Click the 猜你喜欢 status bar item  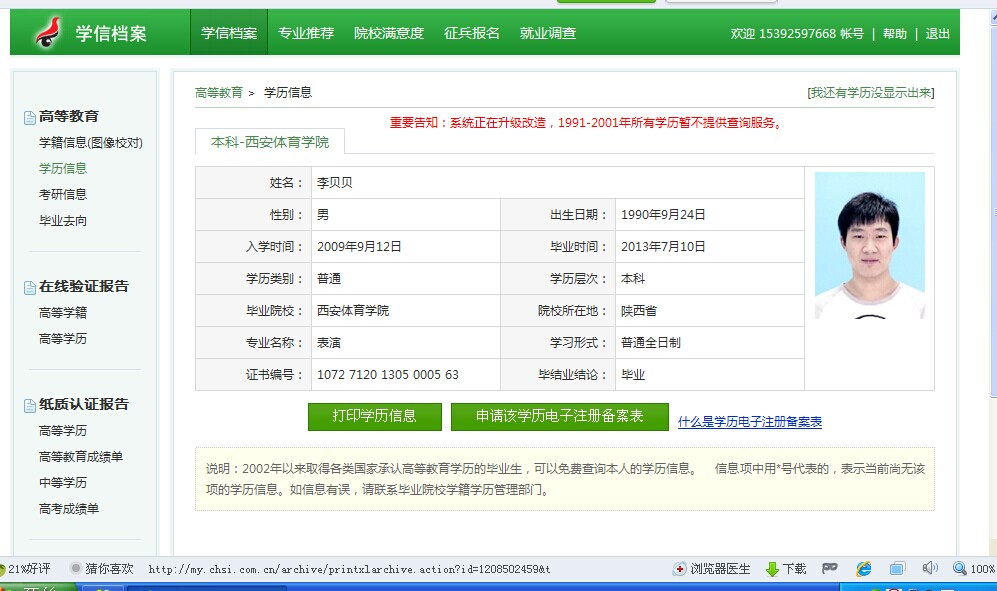tap(102, 569)
